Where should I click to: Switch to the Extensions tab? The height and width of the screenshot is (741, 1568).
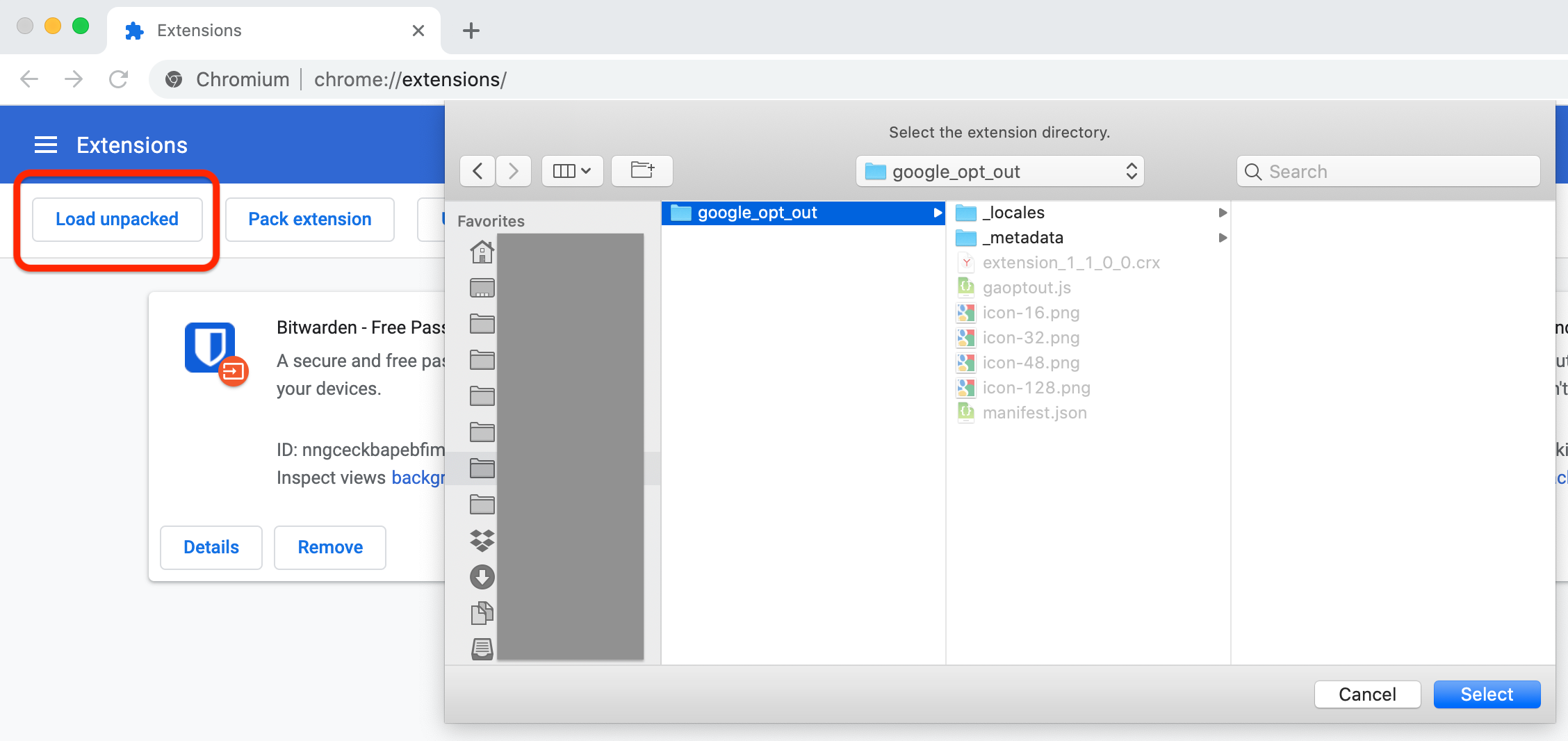coord(274,31)
